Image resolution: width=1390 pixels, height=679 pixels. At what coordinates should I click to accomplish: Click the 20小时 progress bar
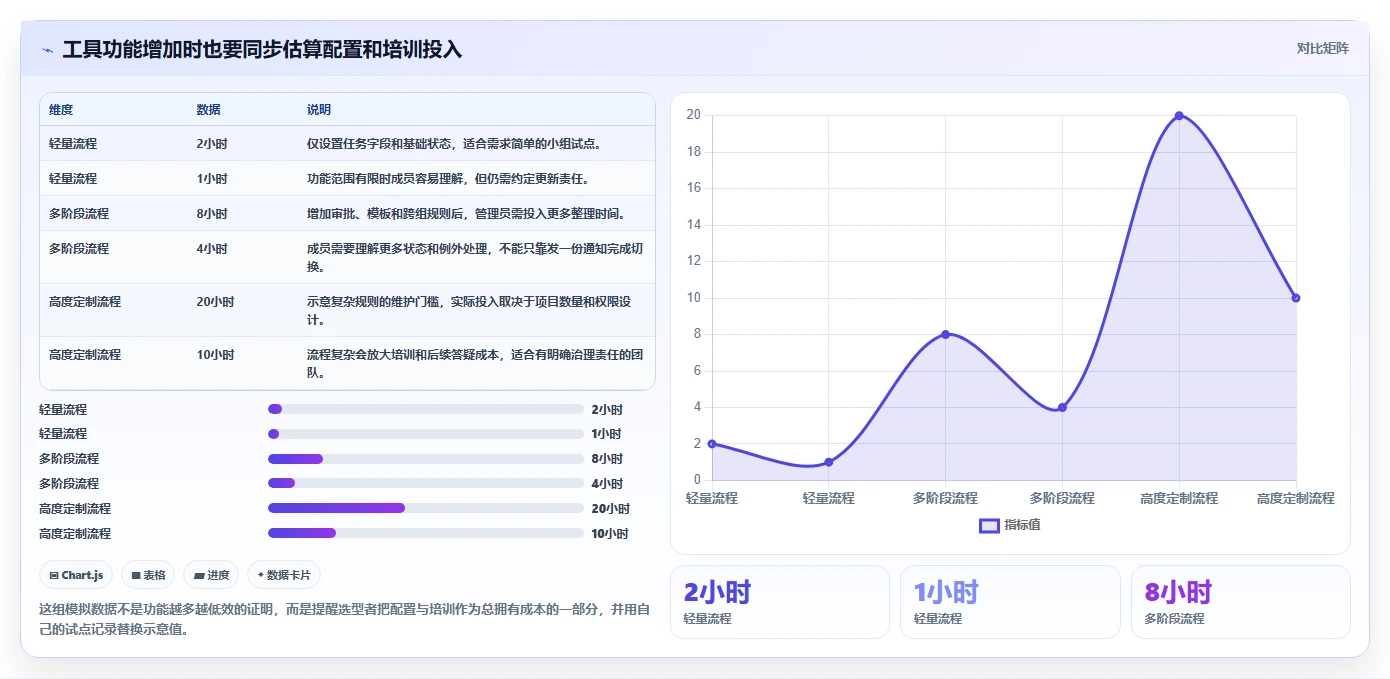tap(426, 508)
